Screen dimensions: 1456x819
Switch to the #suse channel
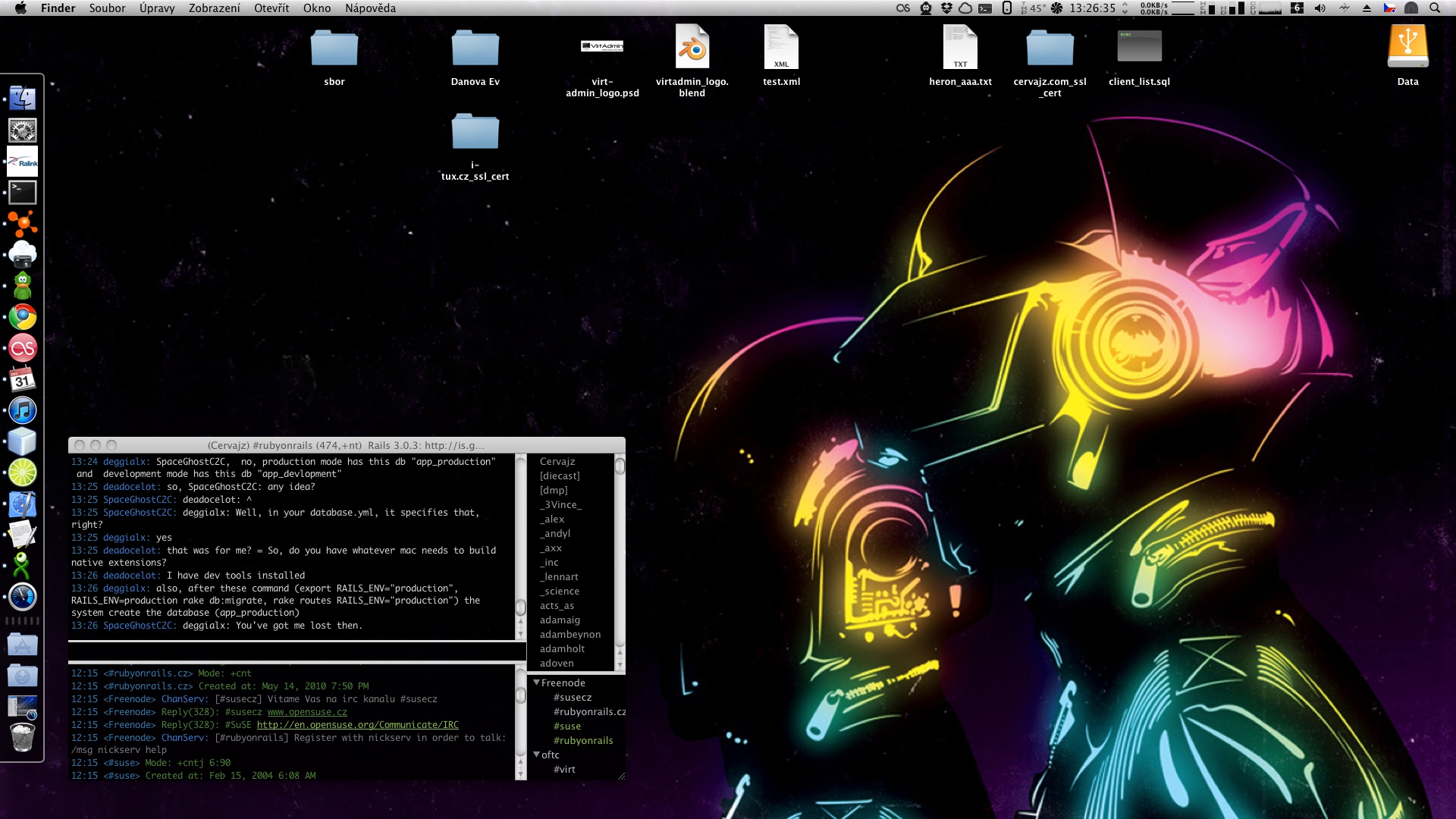coord(567,726)
